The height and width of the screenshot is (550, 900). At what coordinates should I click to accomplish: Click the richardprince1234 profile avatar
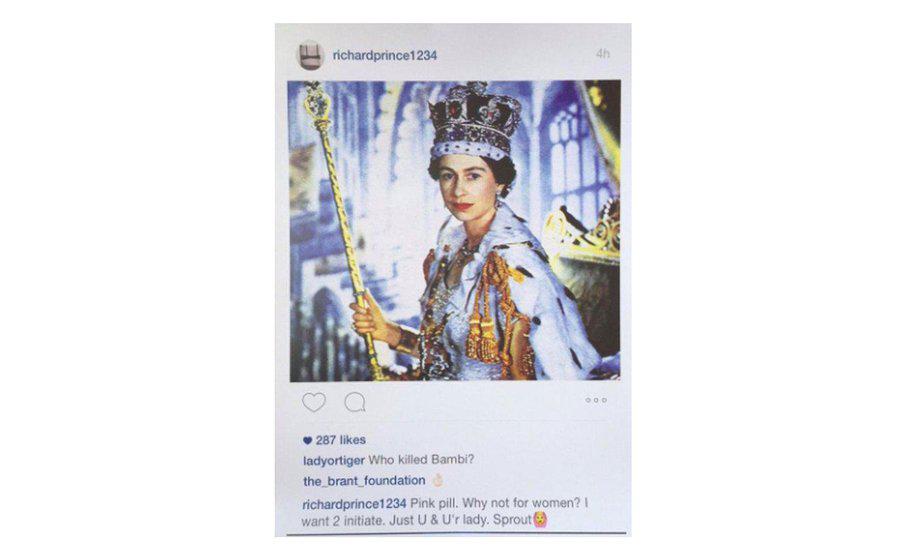point(310,56)
